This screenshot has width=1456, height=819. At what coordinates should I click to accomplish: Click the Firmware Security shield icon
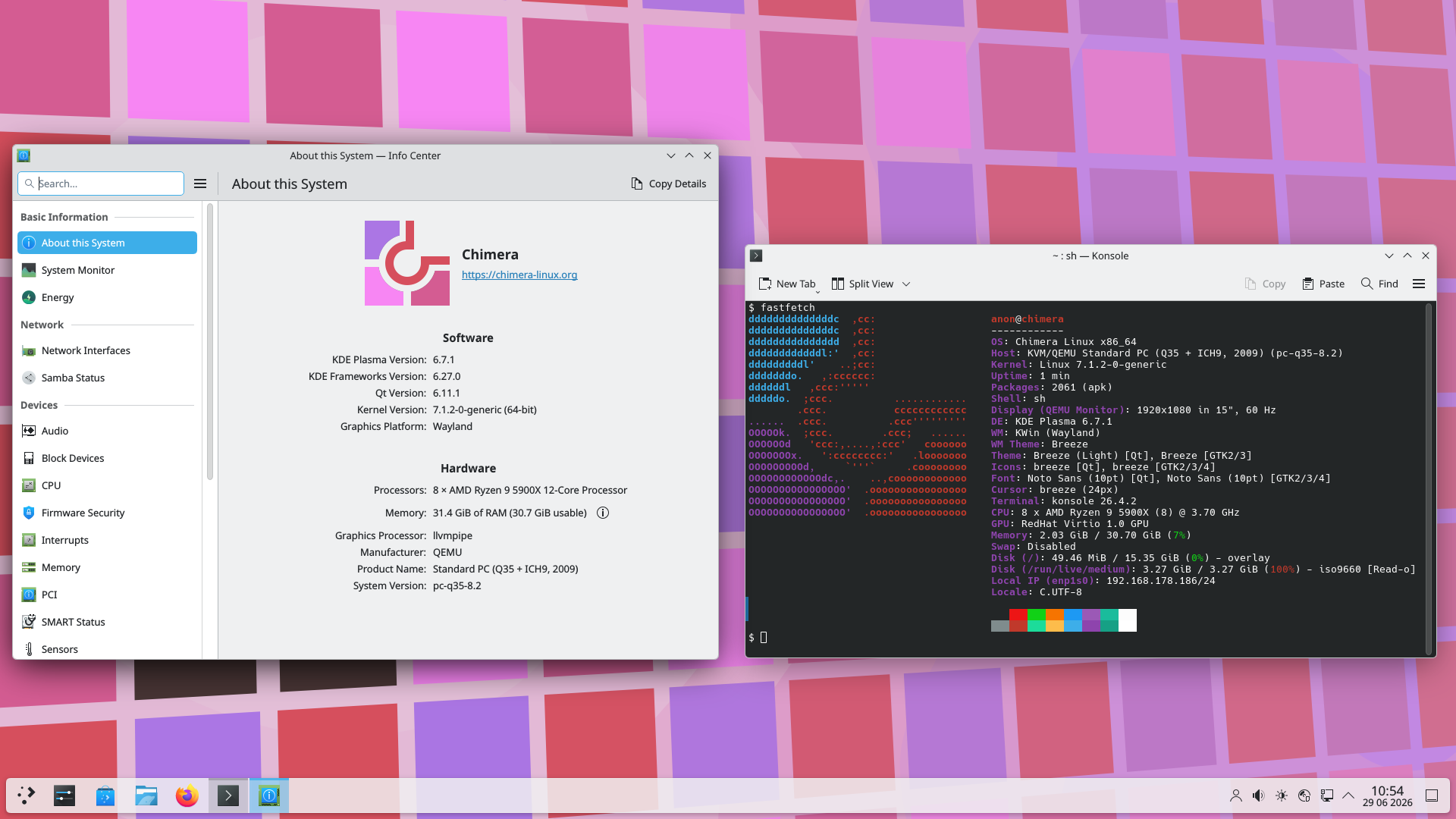pyautogui.click(x=29, y=513)
